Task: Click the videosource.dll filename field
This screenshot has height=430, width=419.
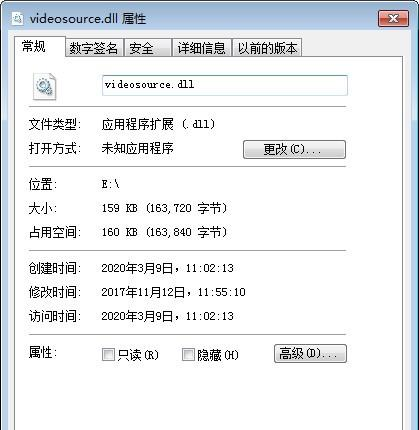Action: point(225,85)
